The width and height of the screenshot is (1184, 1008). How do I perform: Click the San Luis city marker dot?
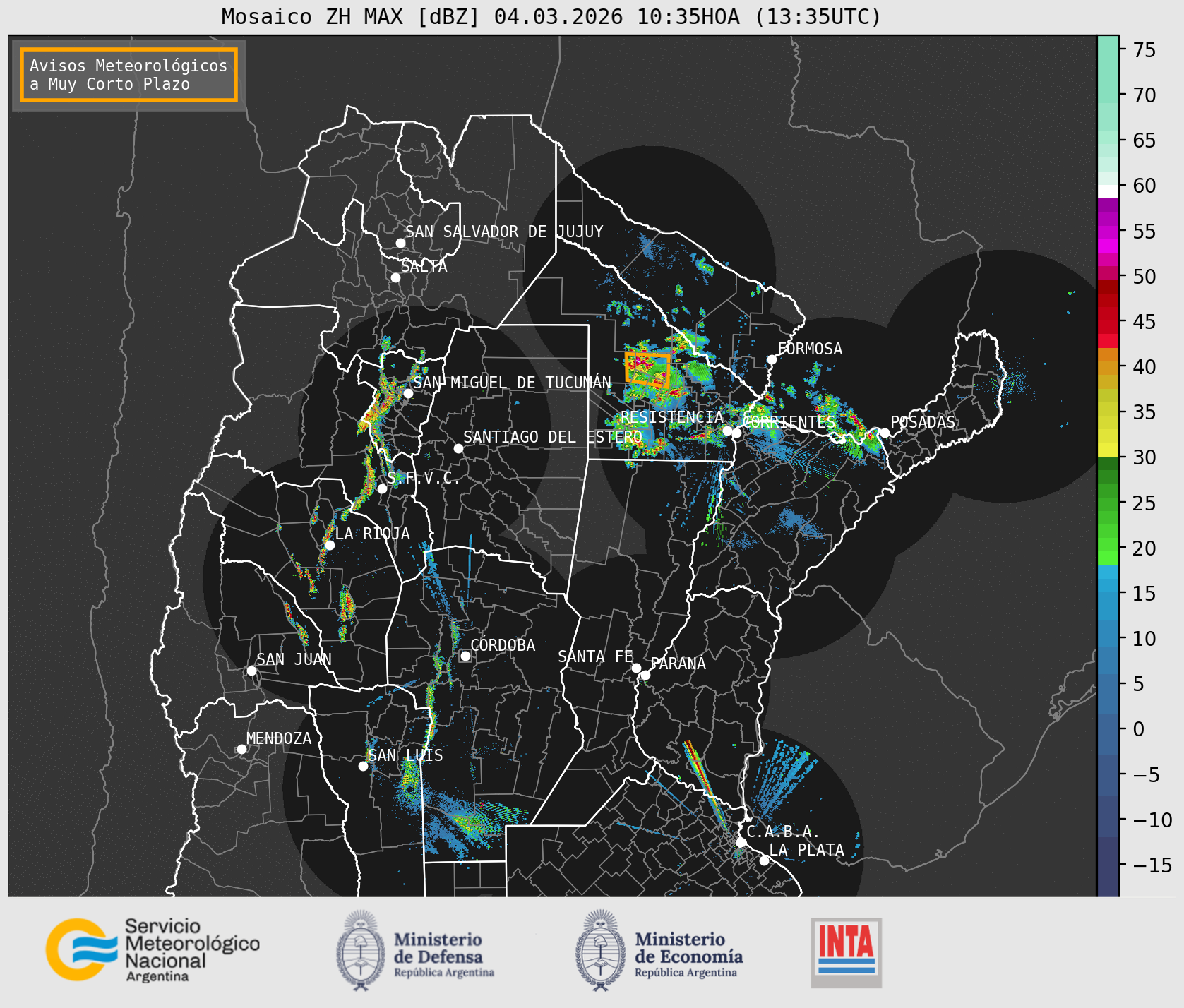click(x=363, y=766)
